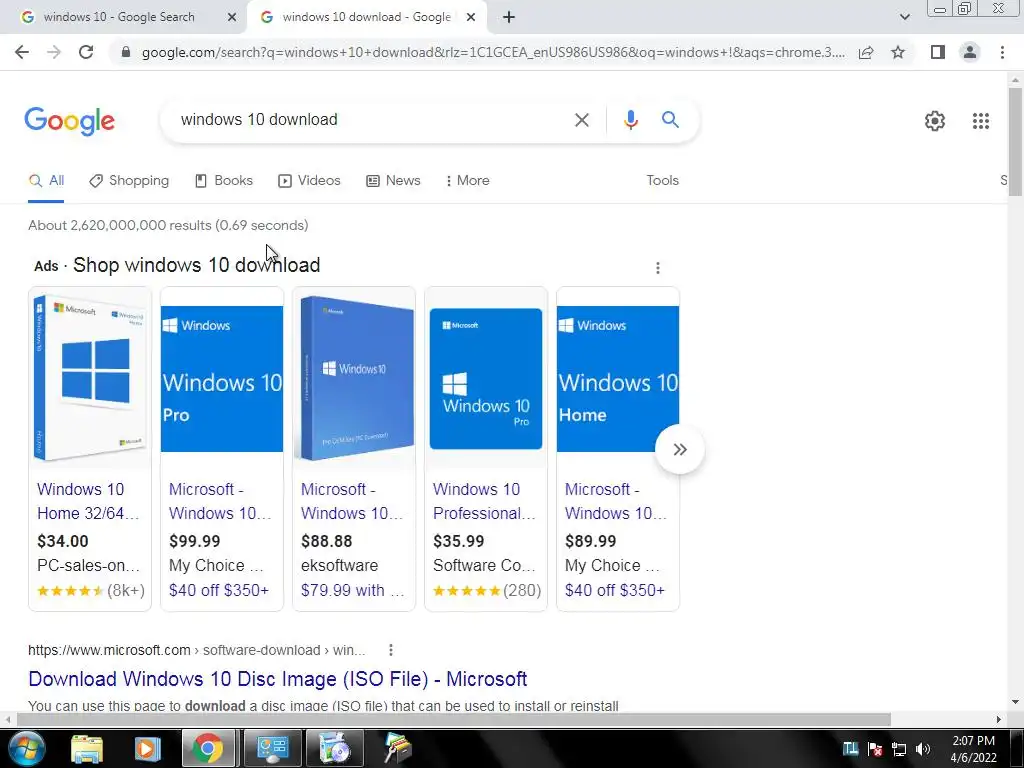Close the 'windows 10 download' tab

coord(470,18)
